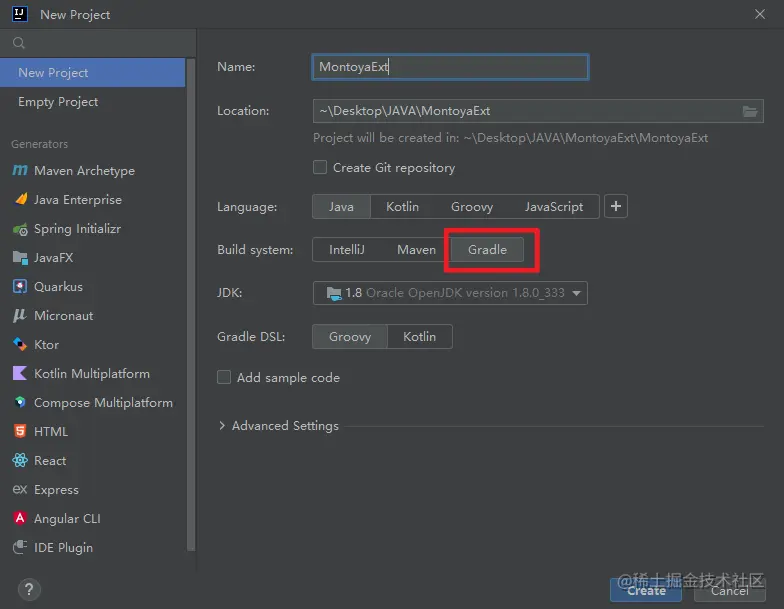The height and width of the screenshot is (609, 784).
Task: Open the JDK dropdown arrow
Action: point(576,293)
